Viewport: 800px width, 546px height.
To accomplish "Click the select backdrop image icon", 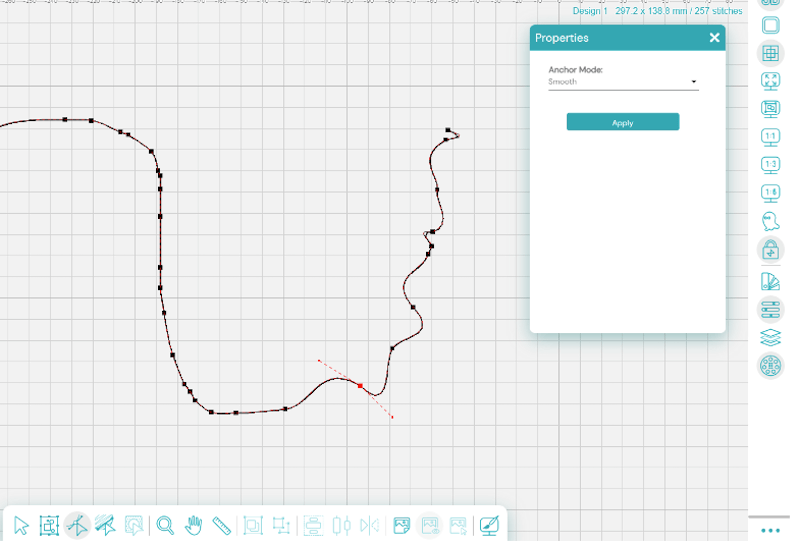I will pyautogui.click(x=458, y=526).
